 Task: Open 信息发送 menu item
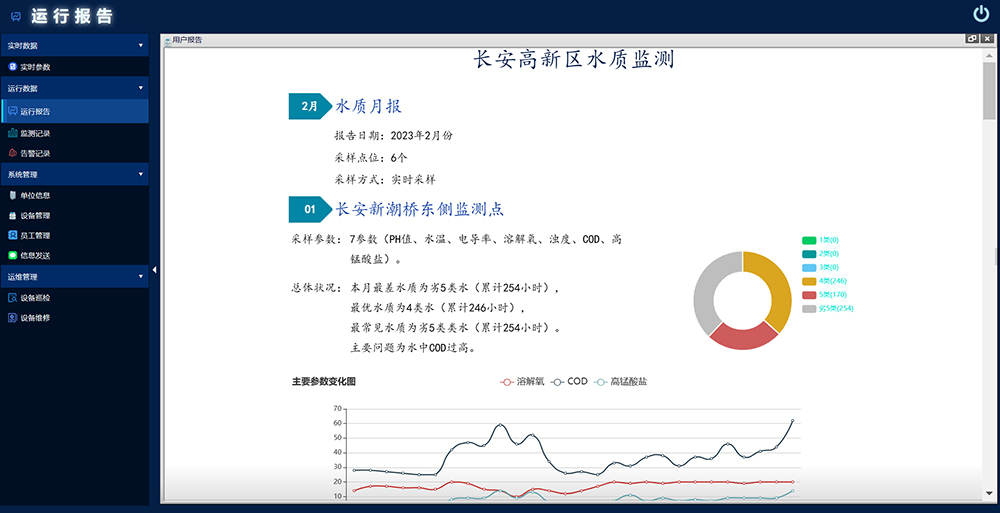click(x=75, y=255)
